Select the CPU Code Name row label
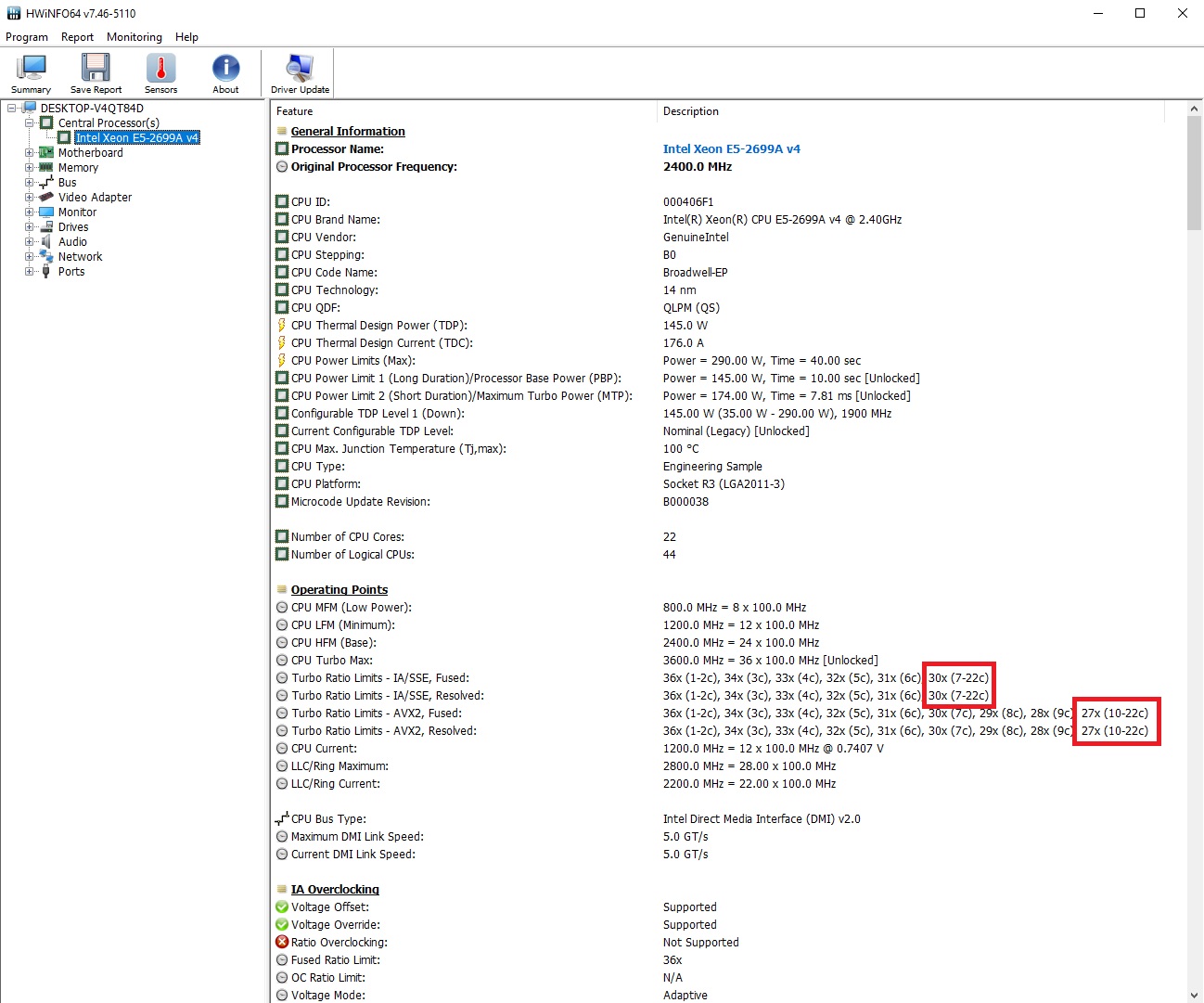The height and width of the screenshot is (1003, 1204). (x=335, y=273)
